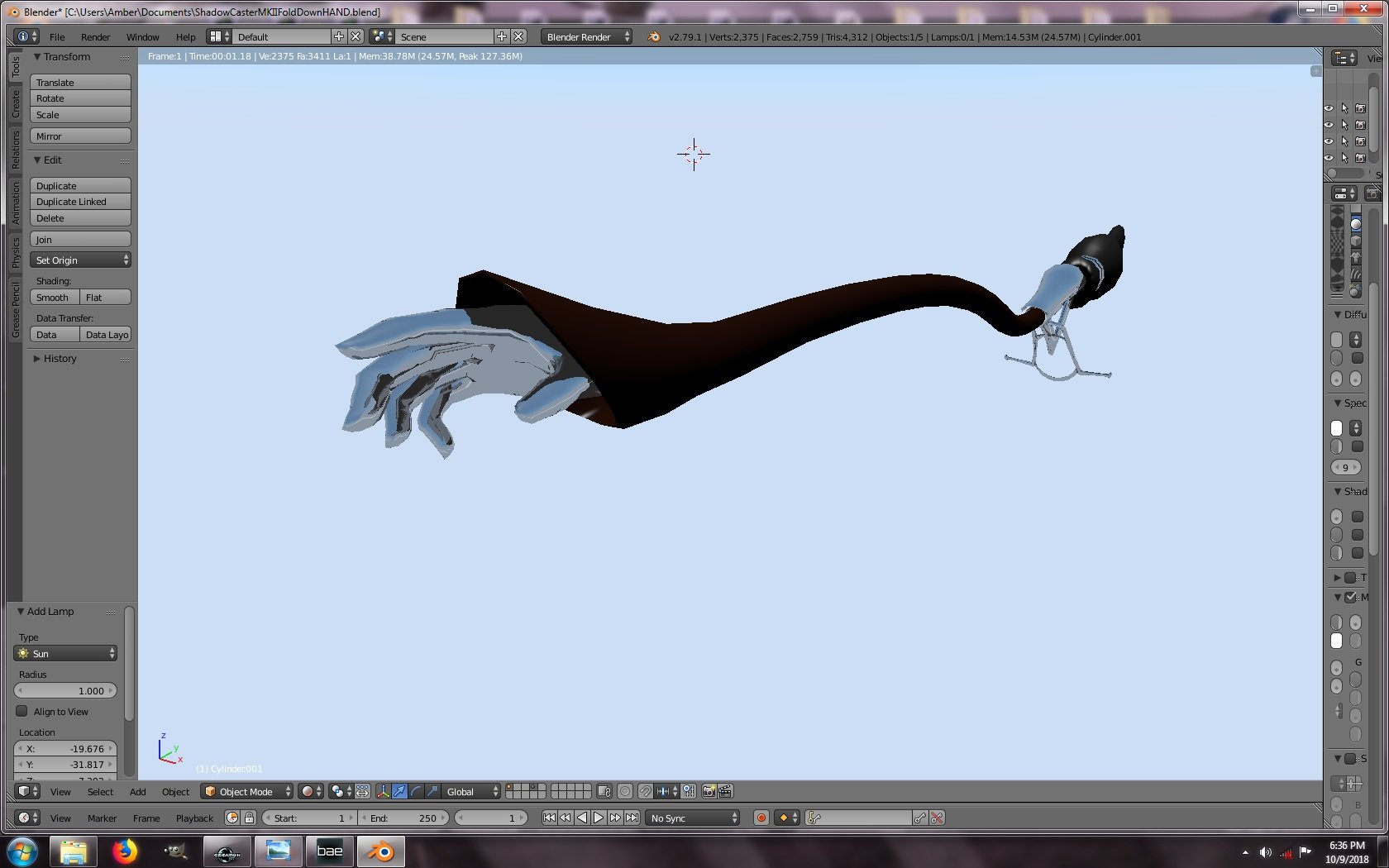Click the rotate manipulator icon in header
This screenshot has height=868, width=1389.
pos(416,791)
